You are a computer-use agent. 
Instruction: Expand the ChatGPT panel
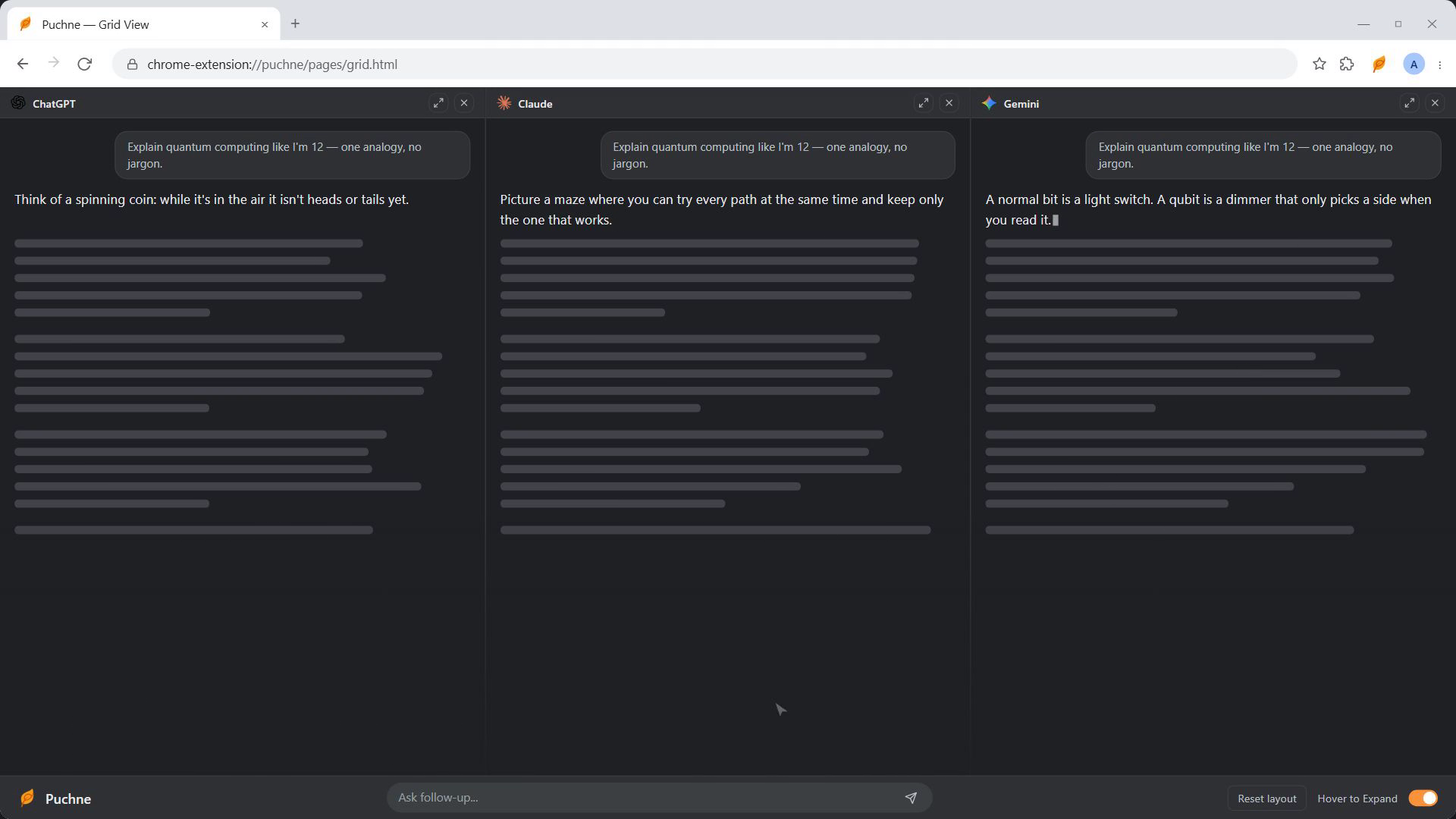[438, 103]
